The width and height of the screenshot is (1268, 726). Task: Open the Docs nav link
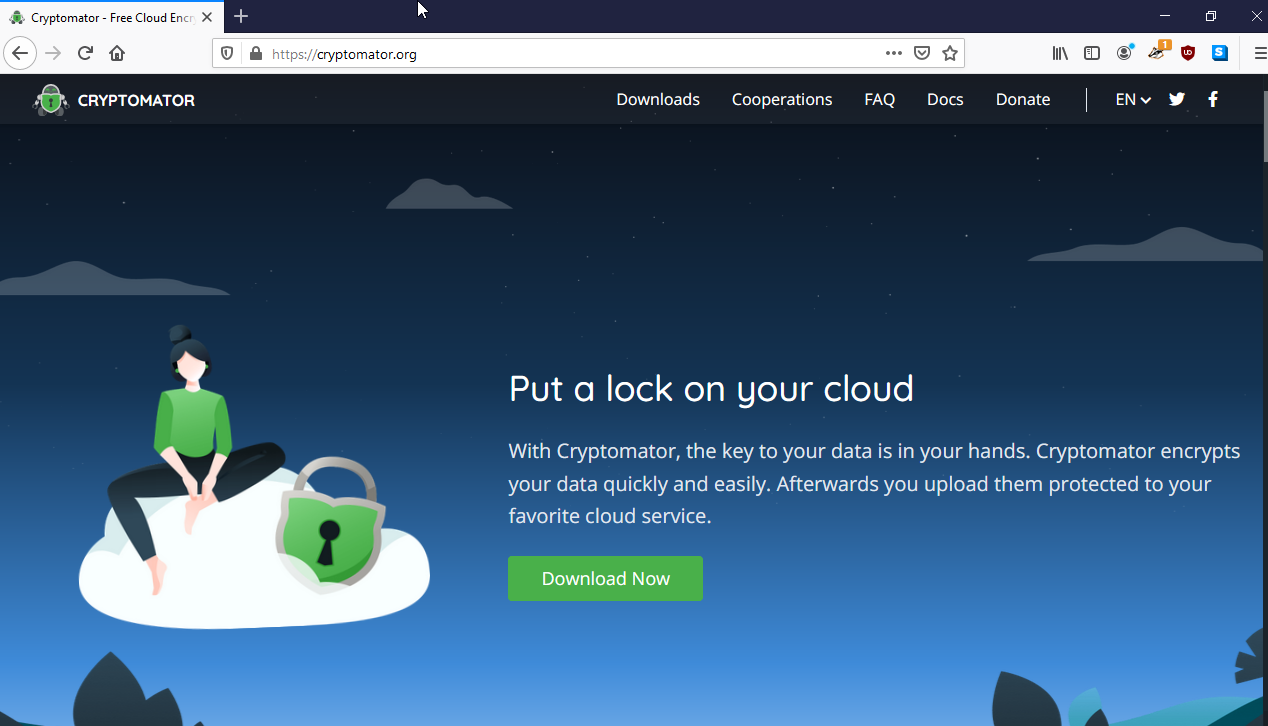tap(945, 100)
